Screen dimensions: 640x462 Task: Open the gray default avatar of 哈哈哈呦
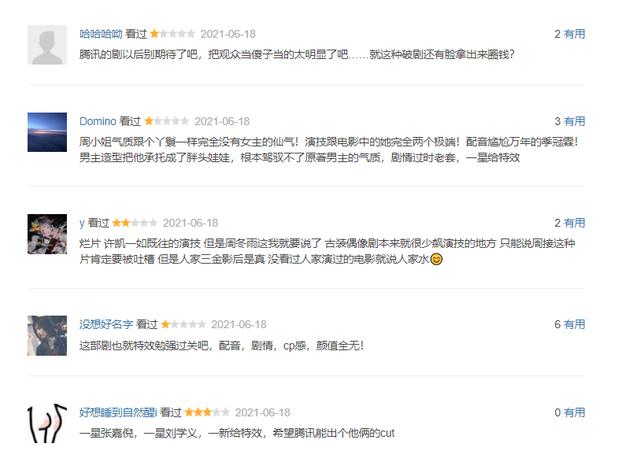(x=47, y=44)
